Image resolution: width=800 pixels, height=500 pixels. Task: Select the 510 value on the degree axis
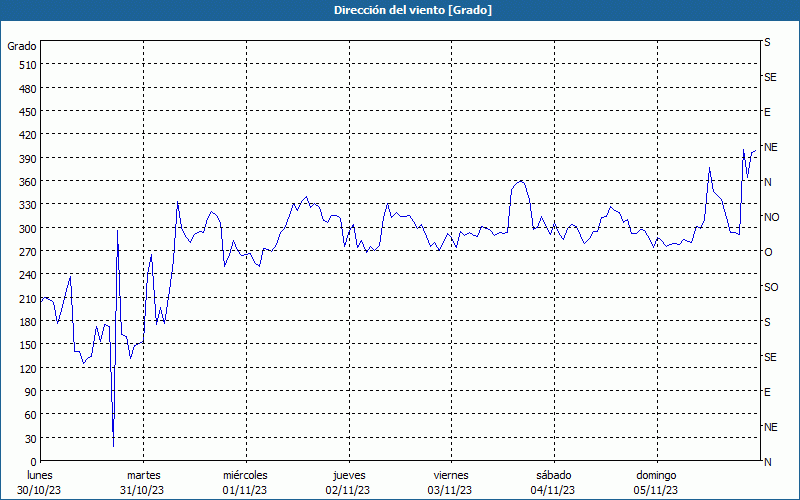click(28, 65)
